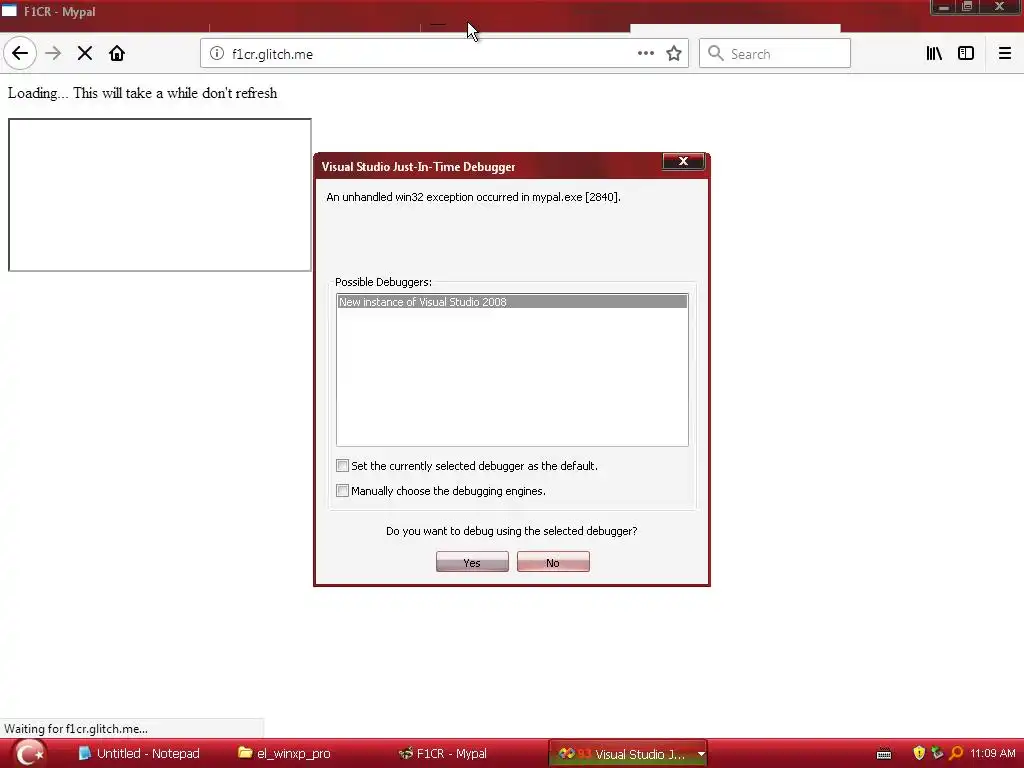Click the orange magnifier tray icon
The width and height of the screenshot is (1024, 768).
pos(956,754)
